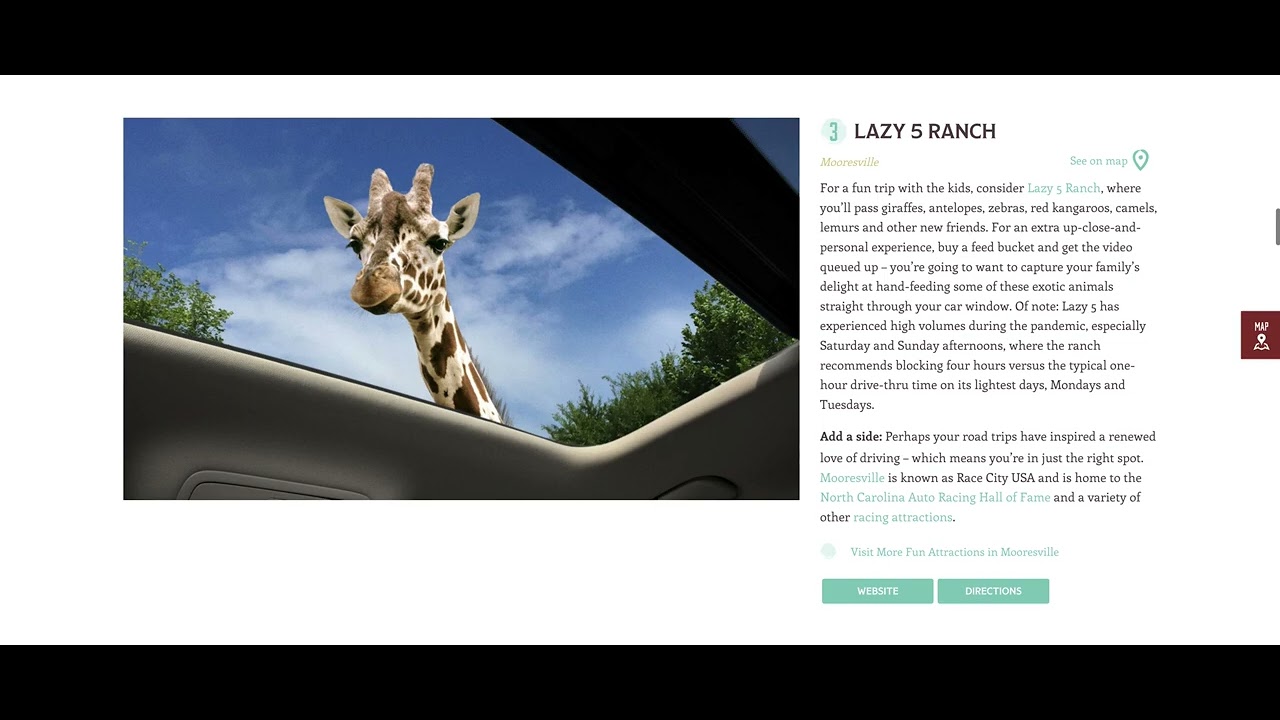Image resolution: width=1280 pixels, height=720 pixels.
Task: Follow the racing attractions link
Action: tap(903, 517)
